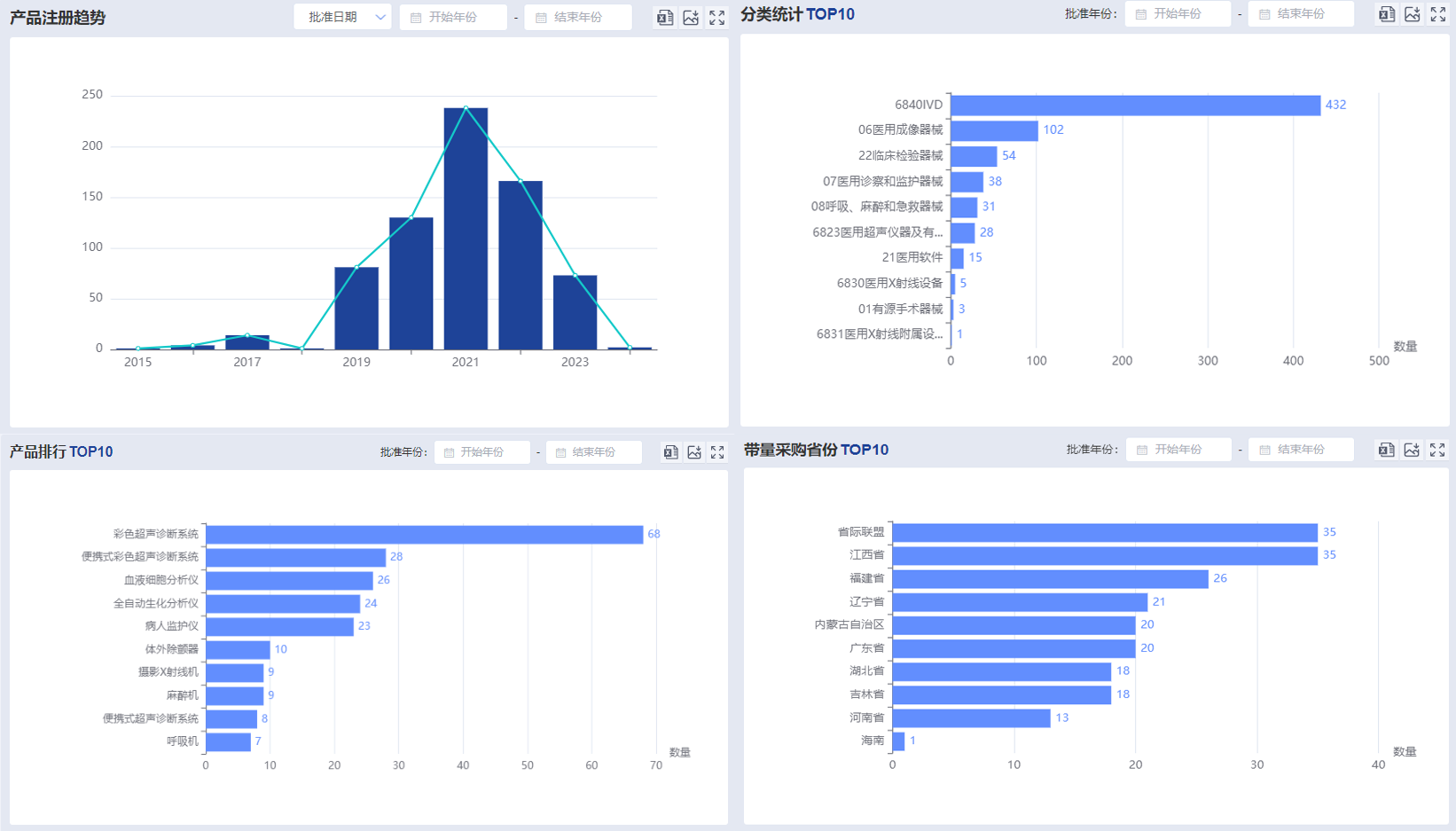Click the 2020 bar in registration trend
1456x831 pixels.
click(x=411, y=283)
